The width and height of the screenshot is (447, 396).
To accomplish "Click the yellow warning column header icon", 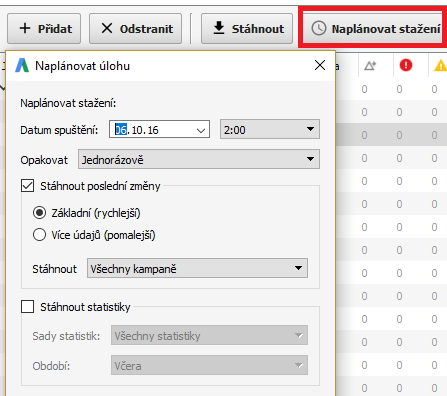I will [441, 65].
